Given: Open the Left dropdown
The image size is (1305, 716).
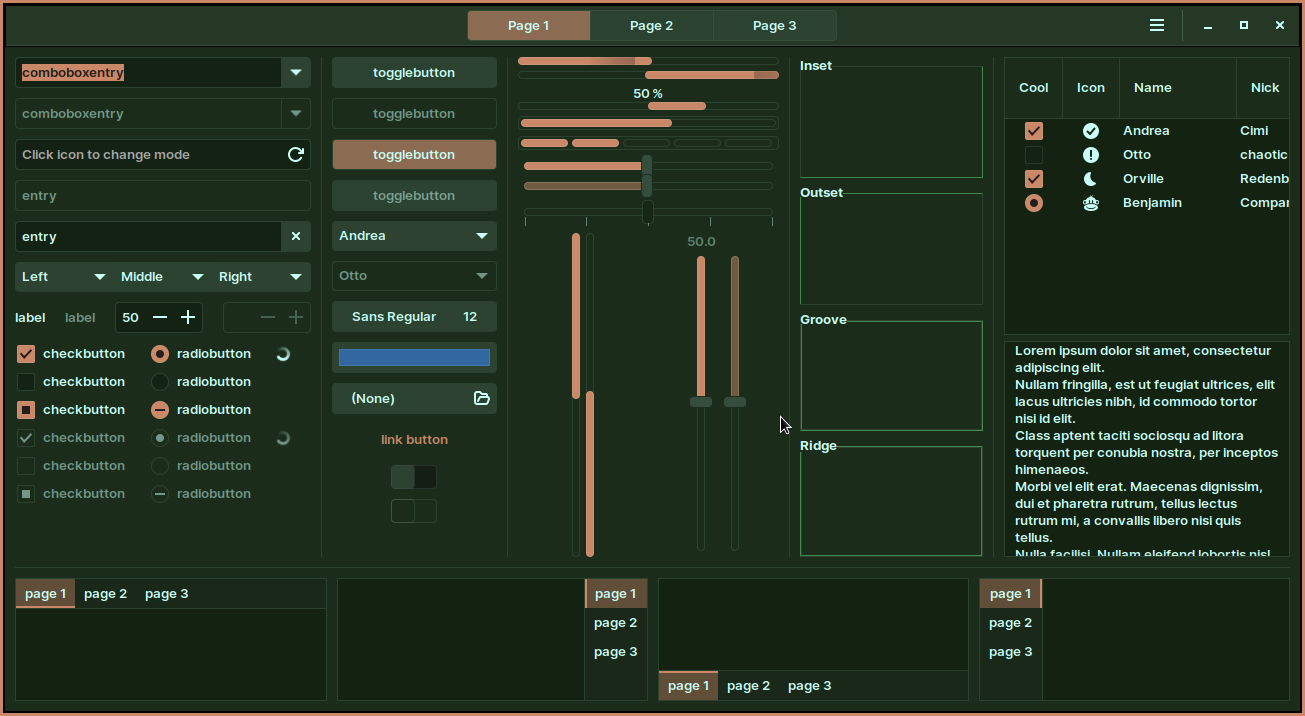Looking at the screenshot, I should [x=64, y=277].
